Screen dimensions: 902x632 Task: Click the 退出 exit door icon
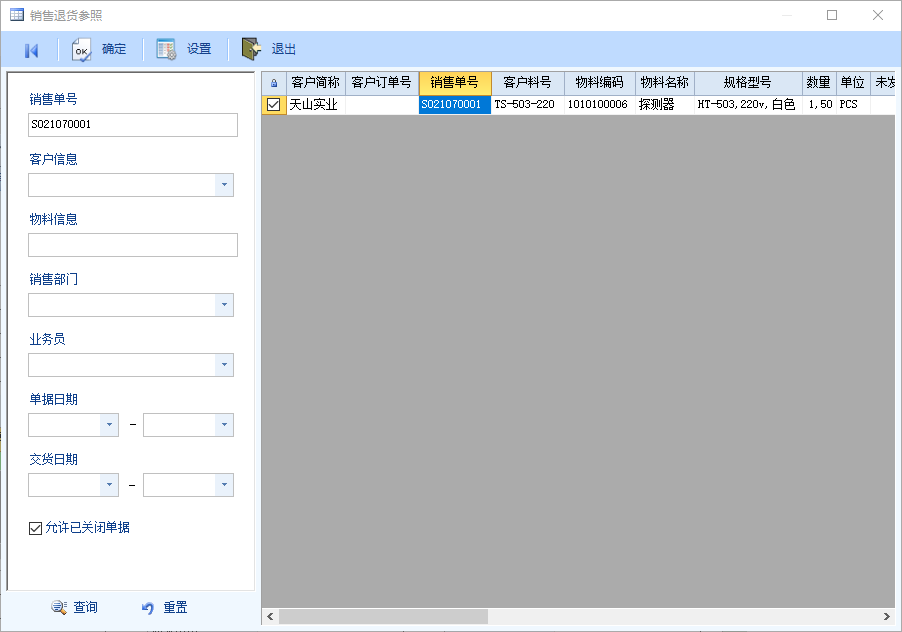251,49
